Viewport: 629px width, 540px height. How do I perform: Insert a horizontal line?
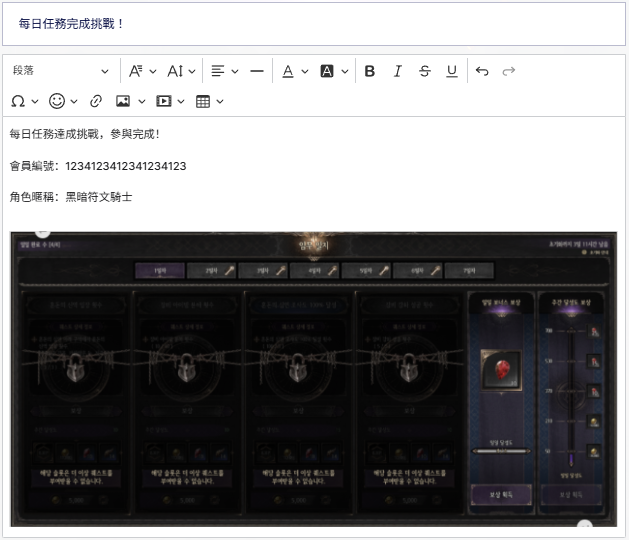pyautogui.click(x=257, y=71)
